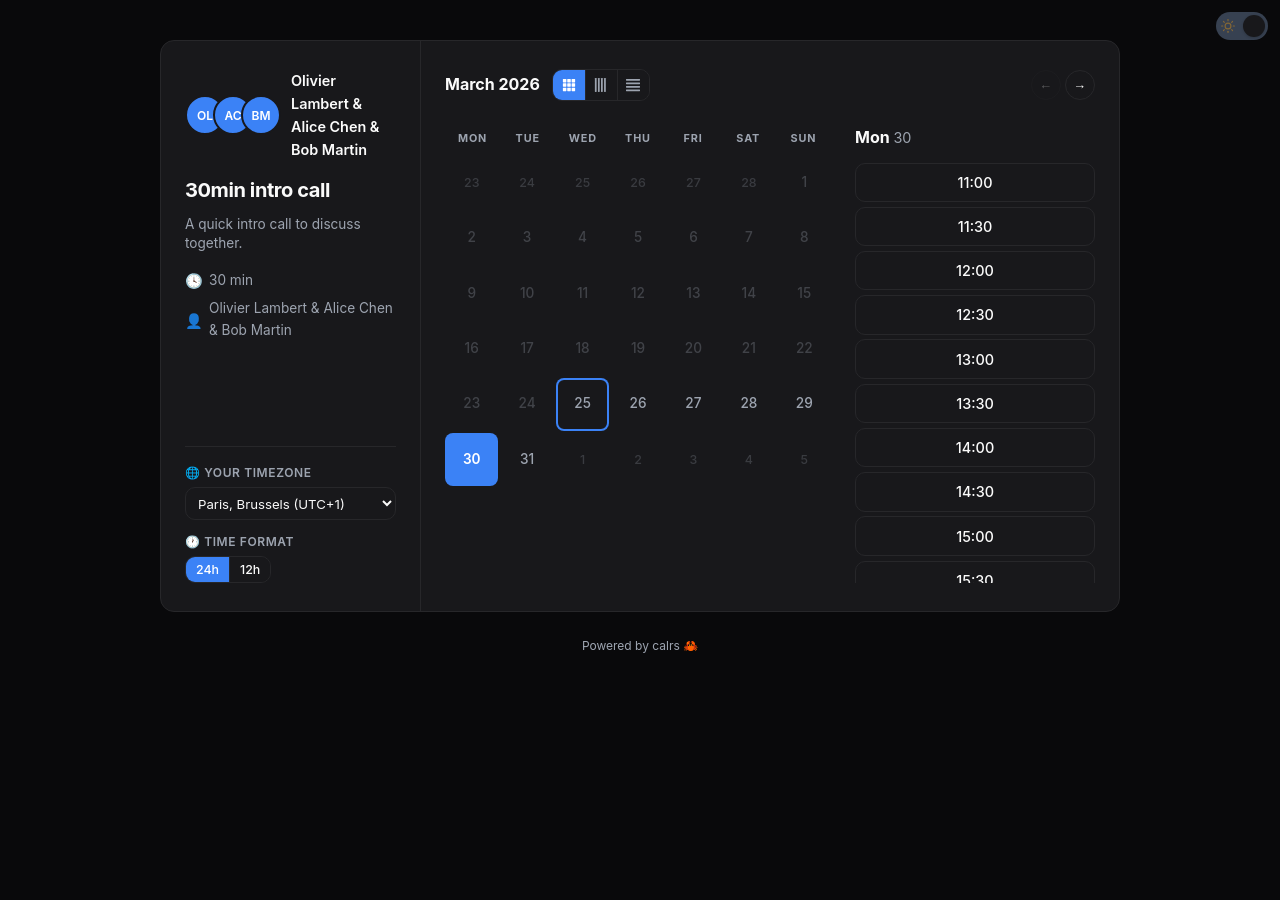Open the list view icon

[632, 85]
